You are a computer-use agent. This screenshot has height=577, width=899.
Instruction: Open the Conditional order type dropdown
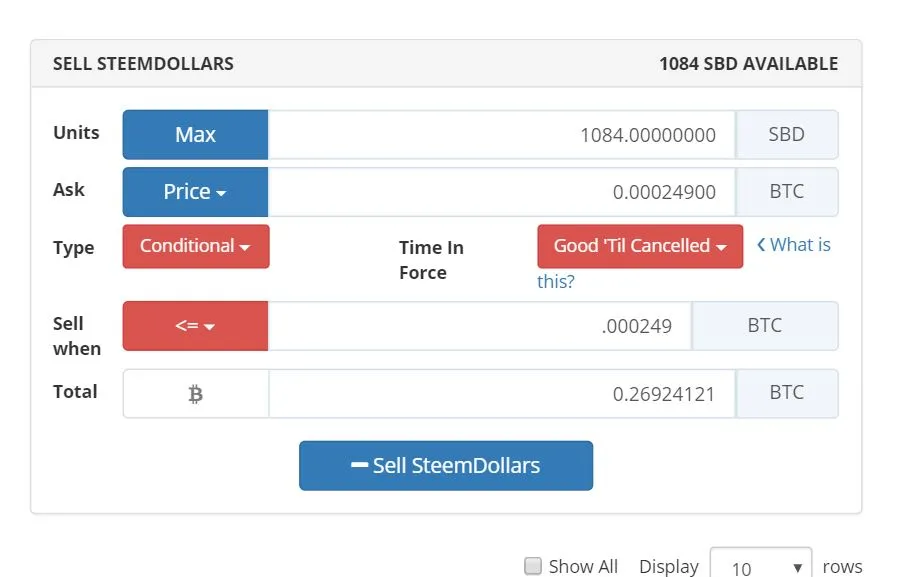196,246
